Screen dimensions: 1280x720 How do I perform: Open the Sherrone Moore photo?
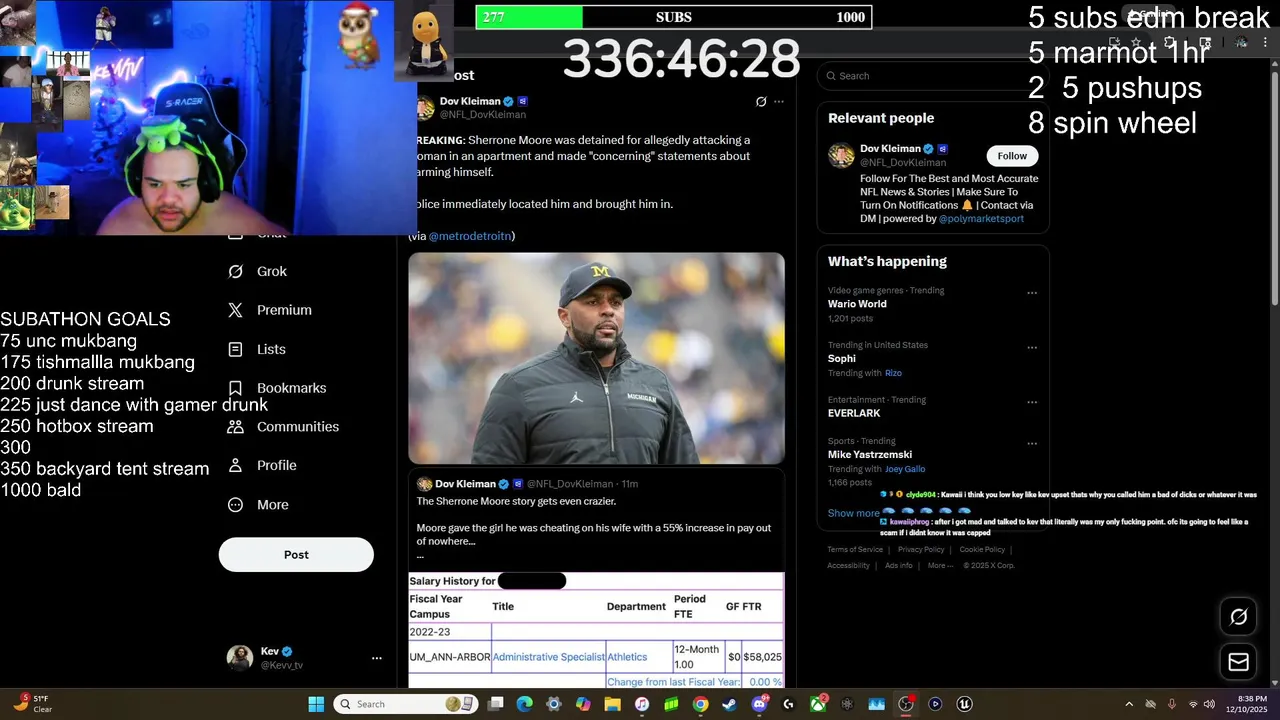coord(596,358)
